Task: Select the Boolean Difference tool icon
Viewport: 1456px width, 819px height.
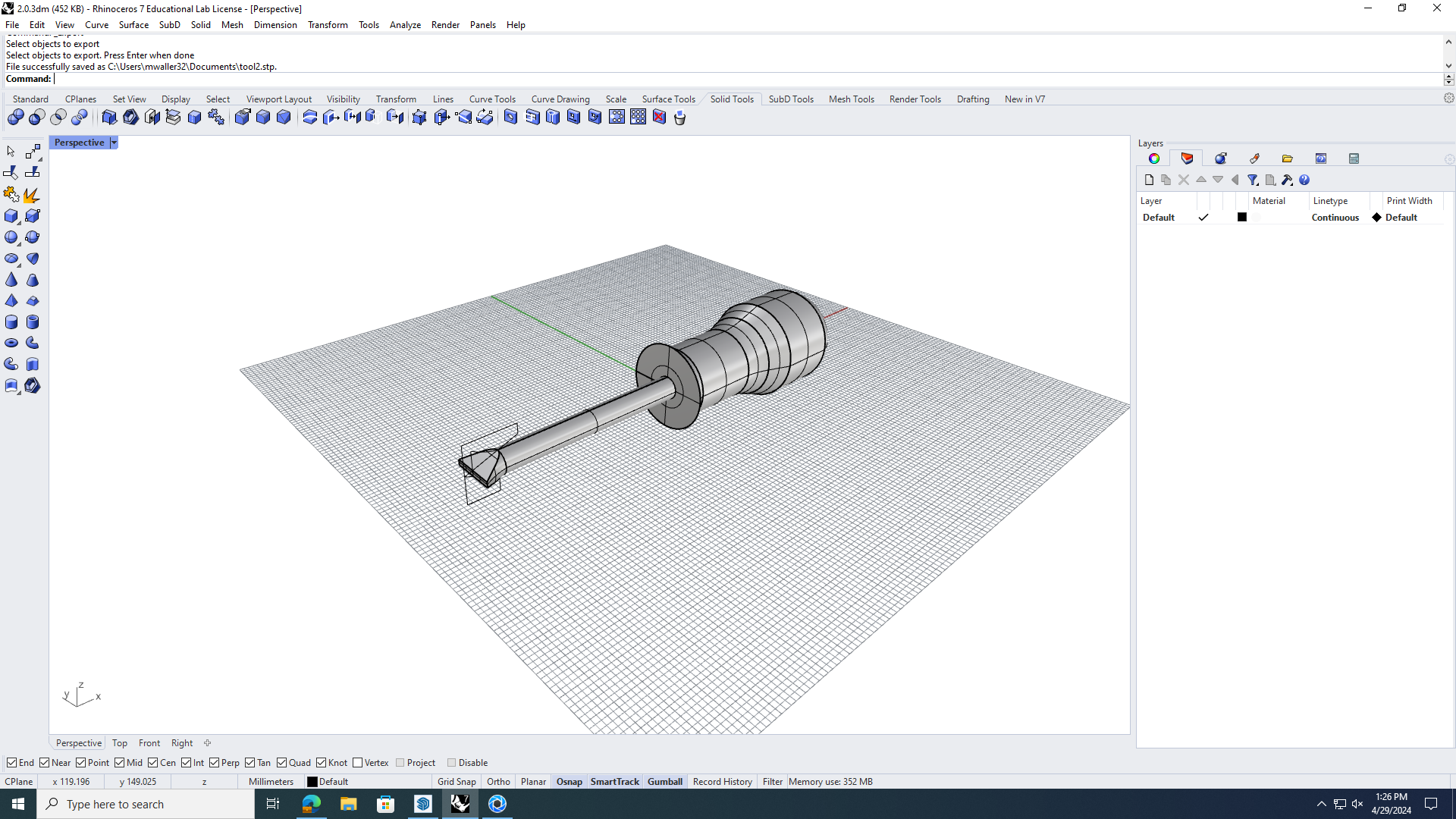Action: click(36, 117)
